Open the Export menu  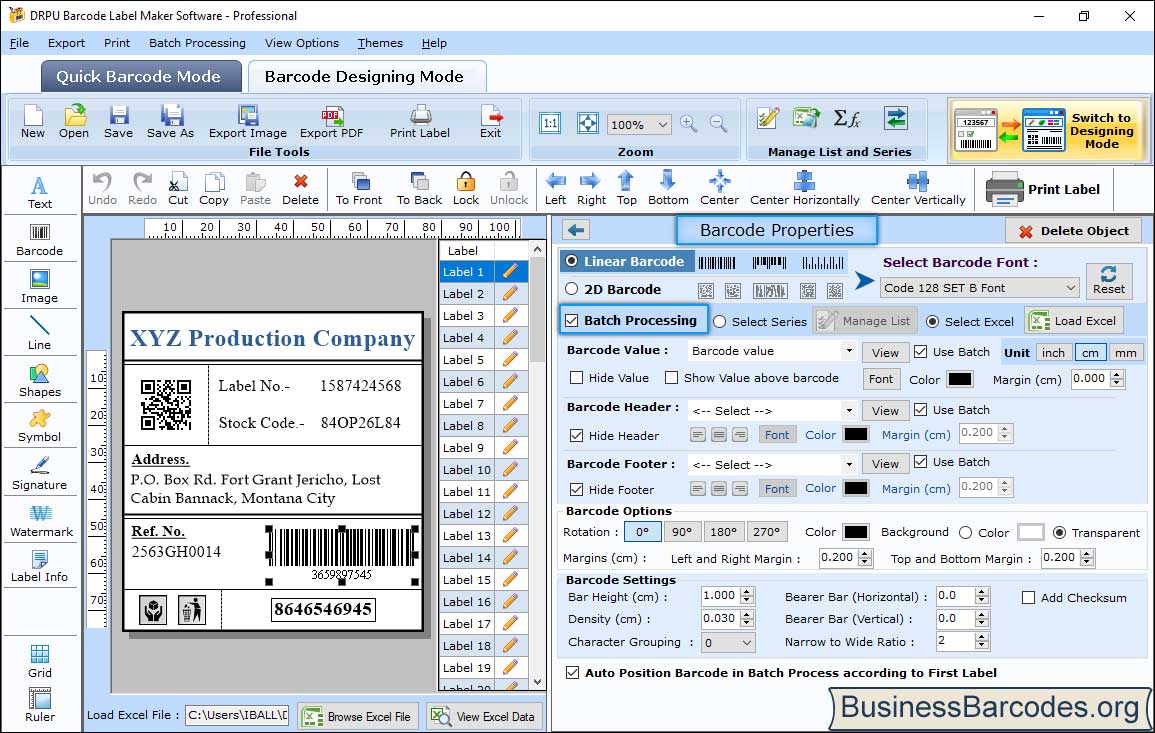click(66, 43)
